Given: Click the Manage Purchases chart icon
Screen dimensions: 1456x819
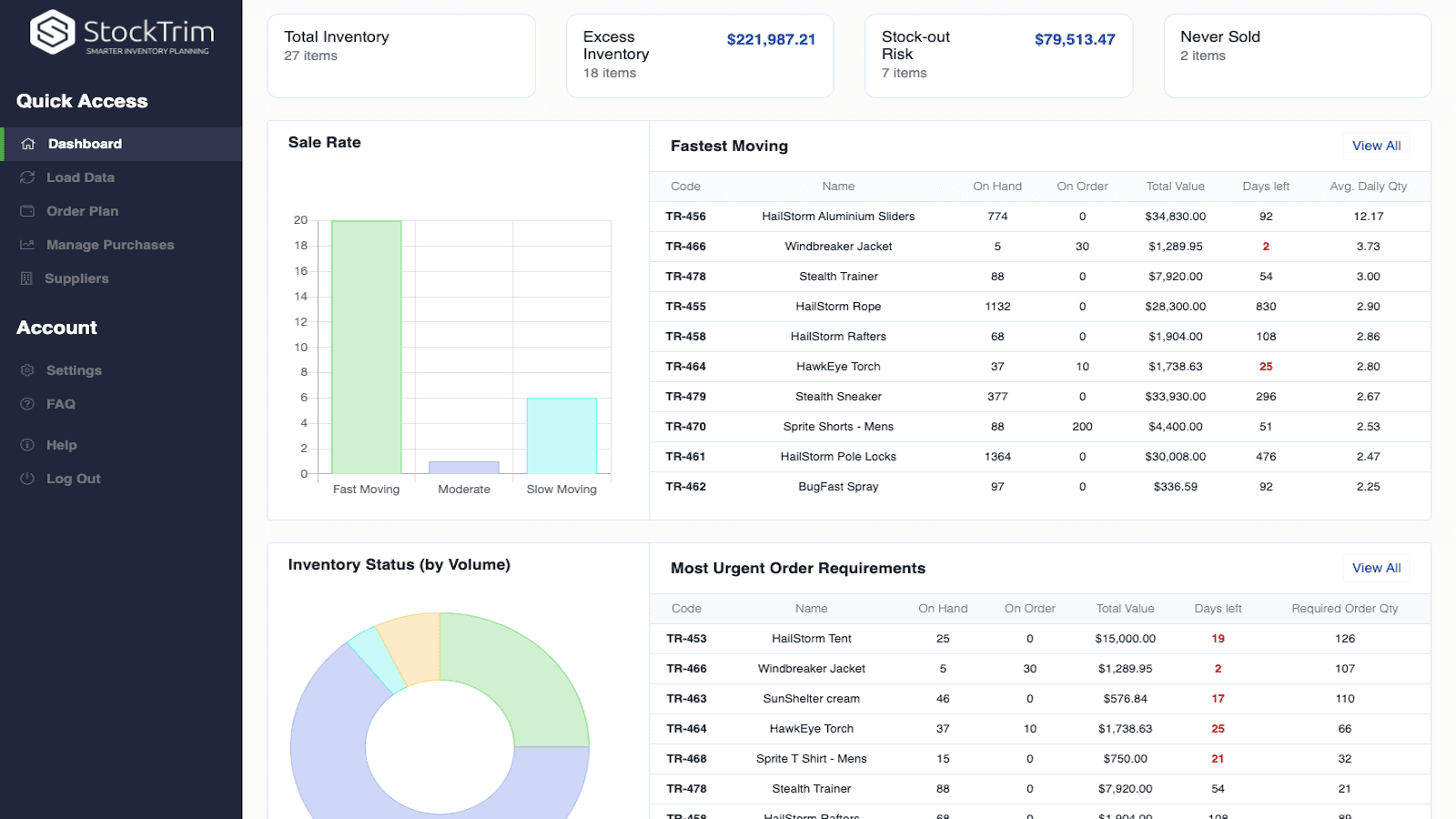Looking at the screenshot, I should coord(26,244).
